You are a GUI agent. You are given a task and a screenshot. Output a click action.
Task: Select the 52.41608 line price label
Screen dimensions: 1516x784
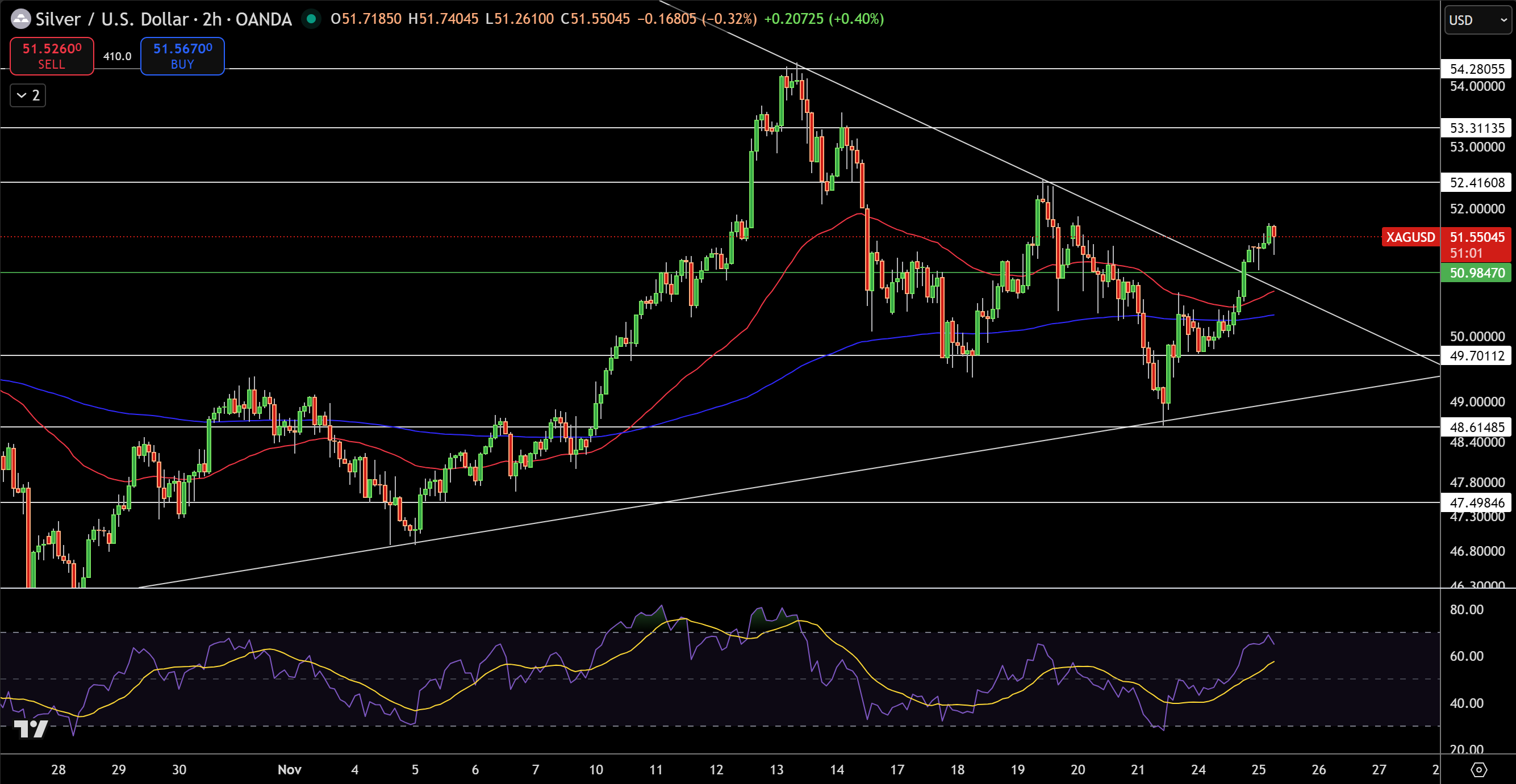coord(1477,182)
